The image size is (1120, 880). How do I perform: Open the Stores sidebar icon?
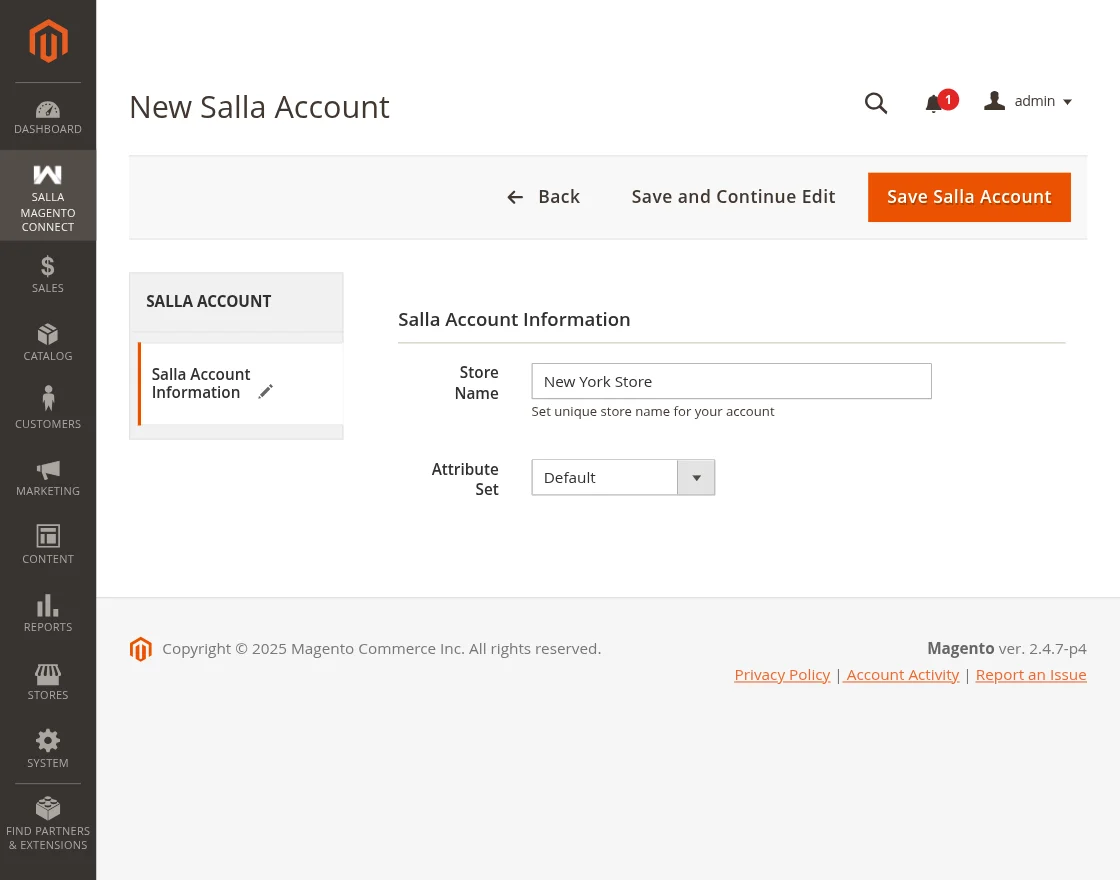tap(47, 674)
